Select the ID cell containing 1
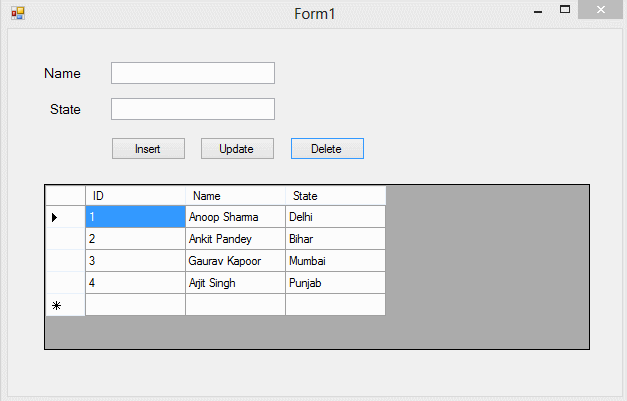This screenshot has width=627, height=401. [135, 217]
